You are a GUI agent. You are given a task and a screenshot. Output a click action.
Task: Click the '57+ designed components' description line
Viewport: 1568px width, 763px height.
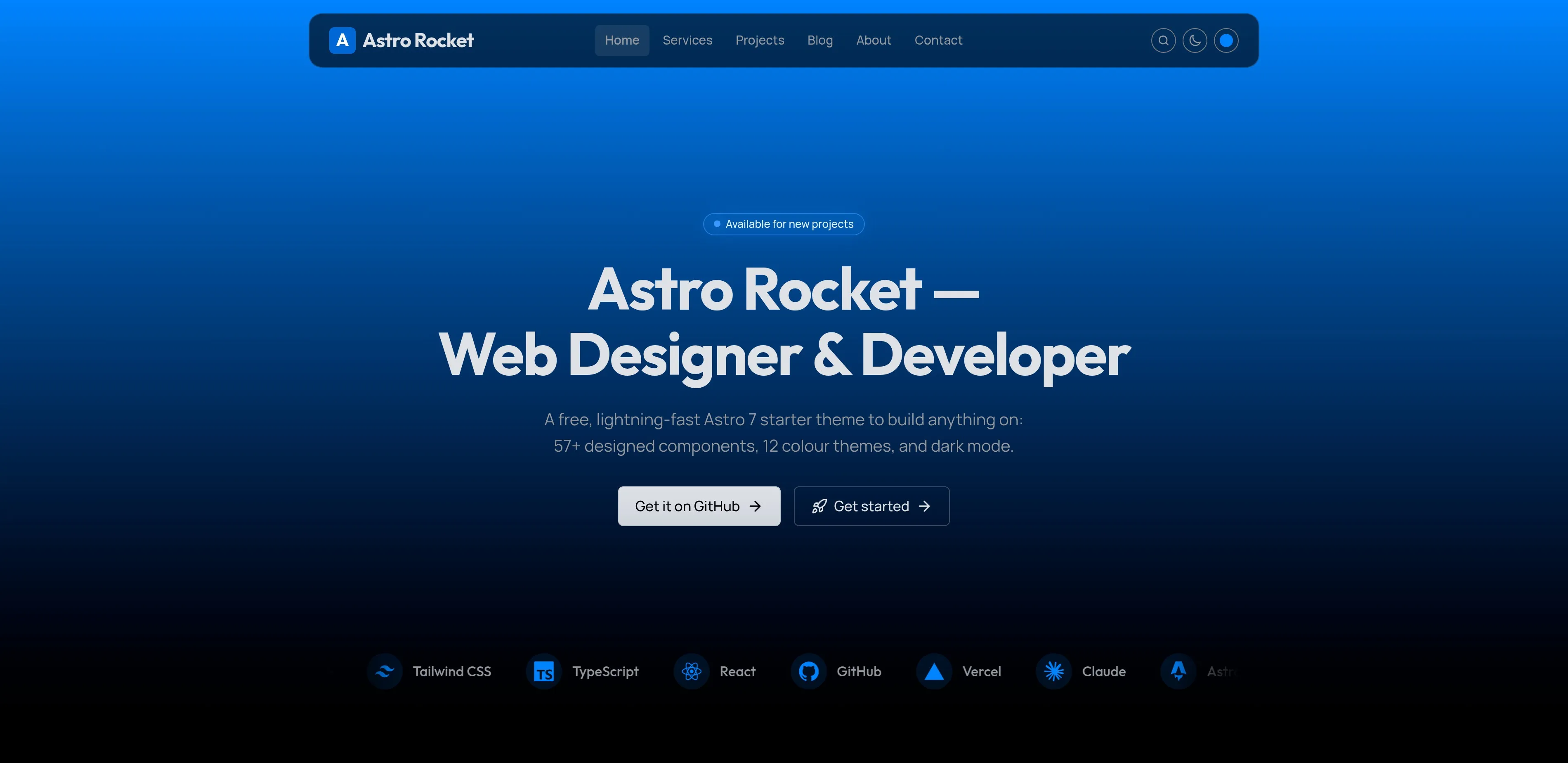tap(784, 446)
